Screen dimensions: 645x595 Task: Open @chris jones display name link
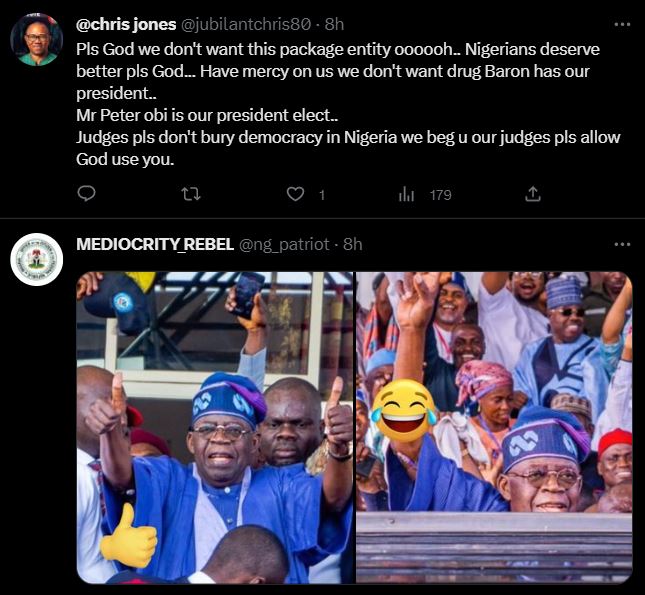(x=128, y=23)
